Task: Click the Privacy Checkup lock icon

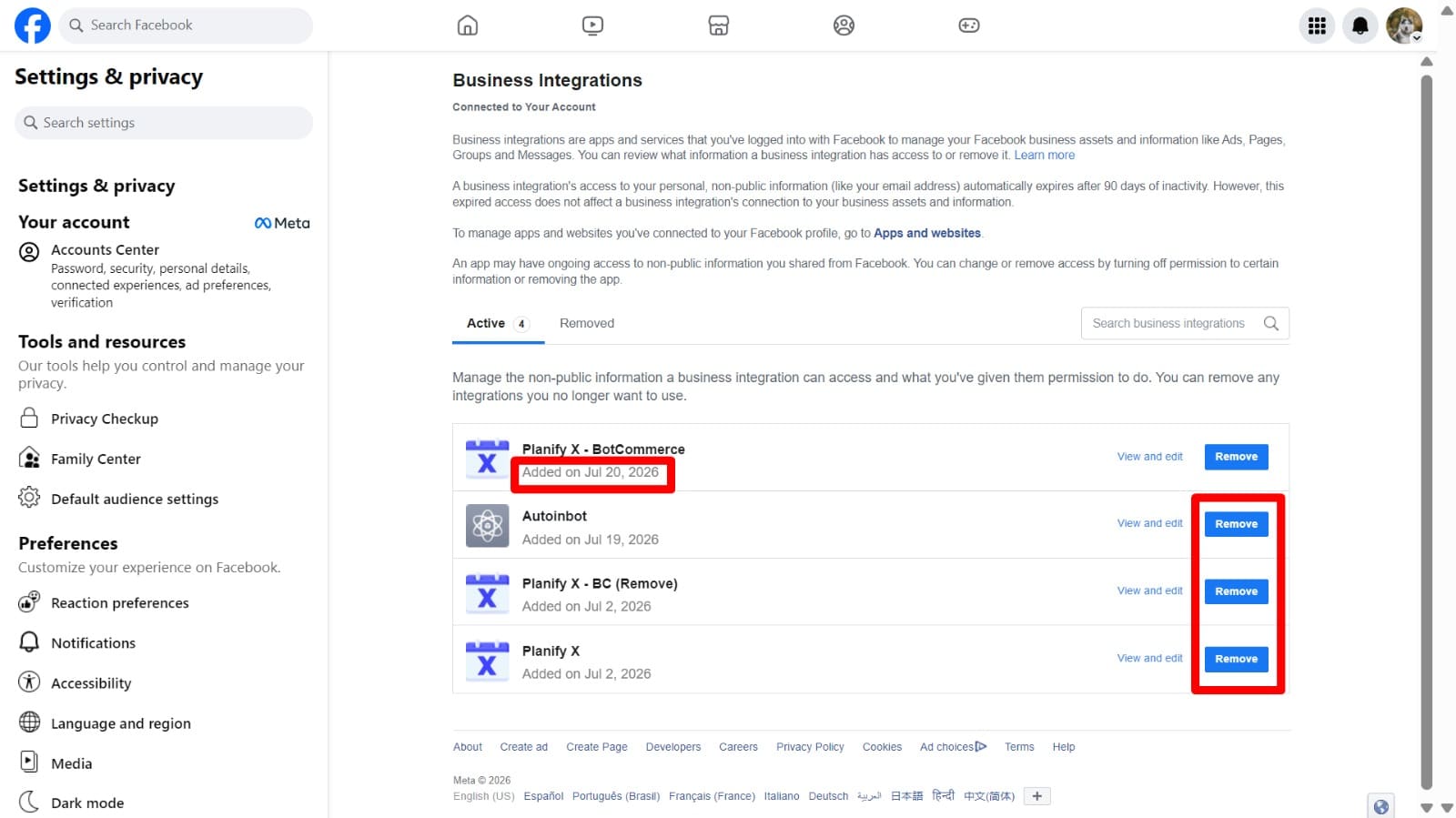Action: pyautogui.click(x=29, y=418)
